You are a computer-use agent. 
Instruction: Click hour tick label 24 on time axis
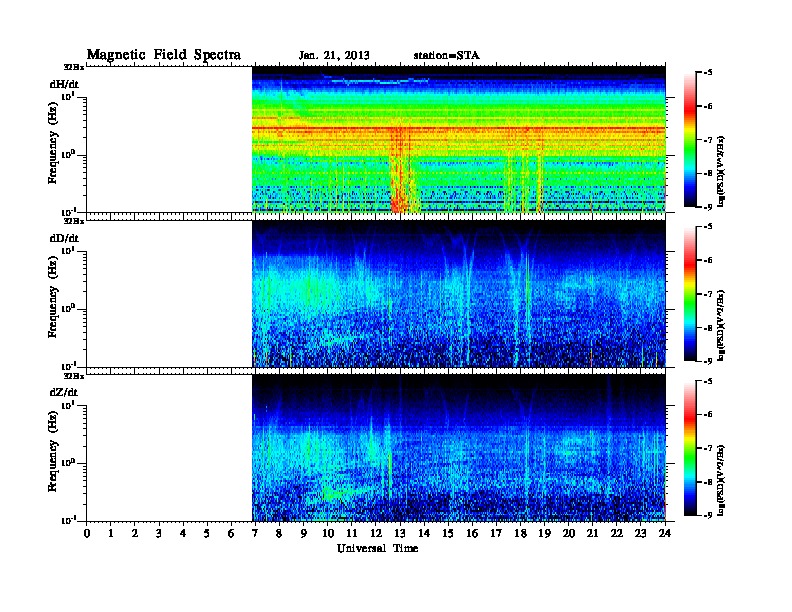tap(665, 533)
